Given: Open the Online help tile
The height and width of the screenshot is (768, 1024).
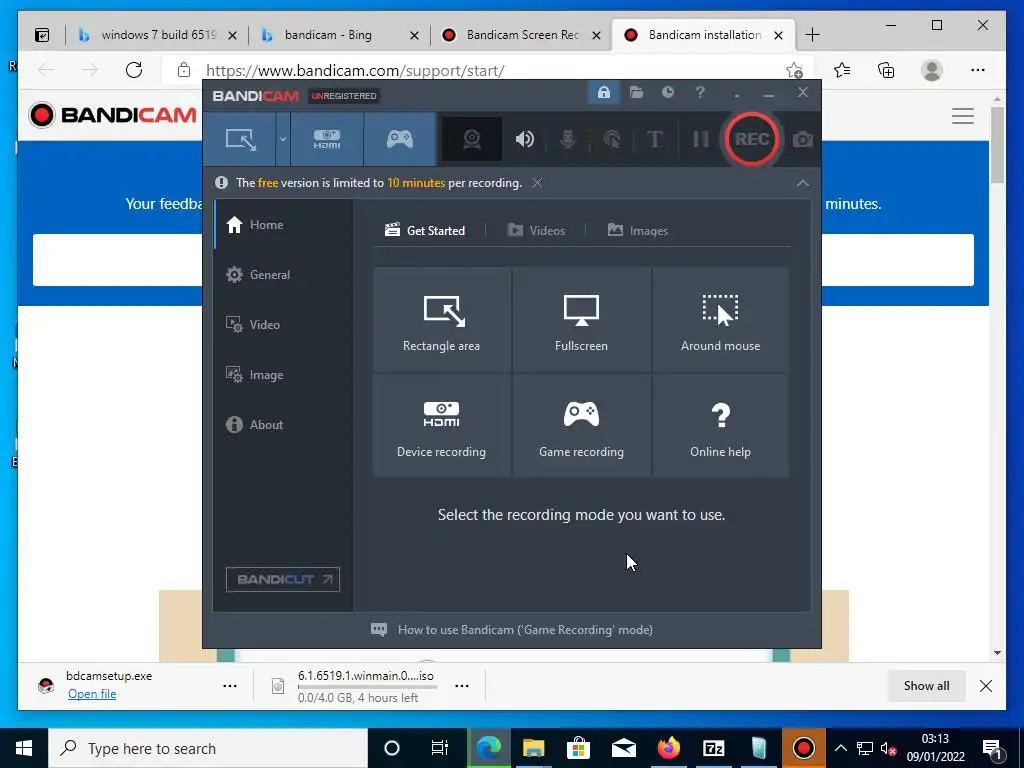Looking at the screenshot, I should (x=720, y=425).
